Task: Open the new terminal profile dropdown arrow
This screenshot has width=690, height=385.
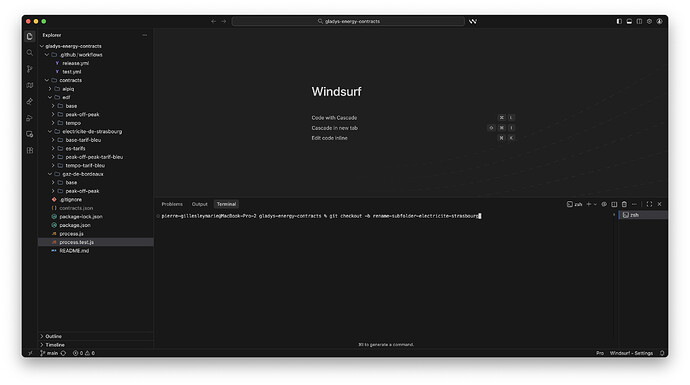Action: pyautogui.click(x=595, y=204)
